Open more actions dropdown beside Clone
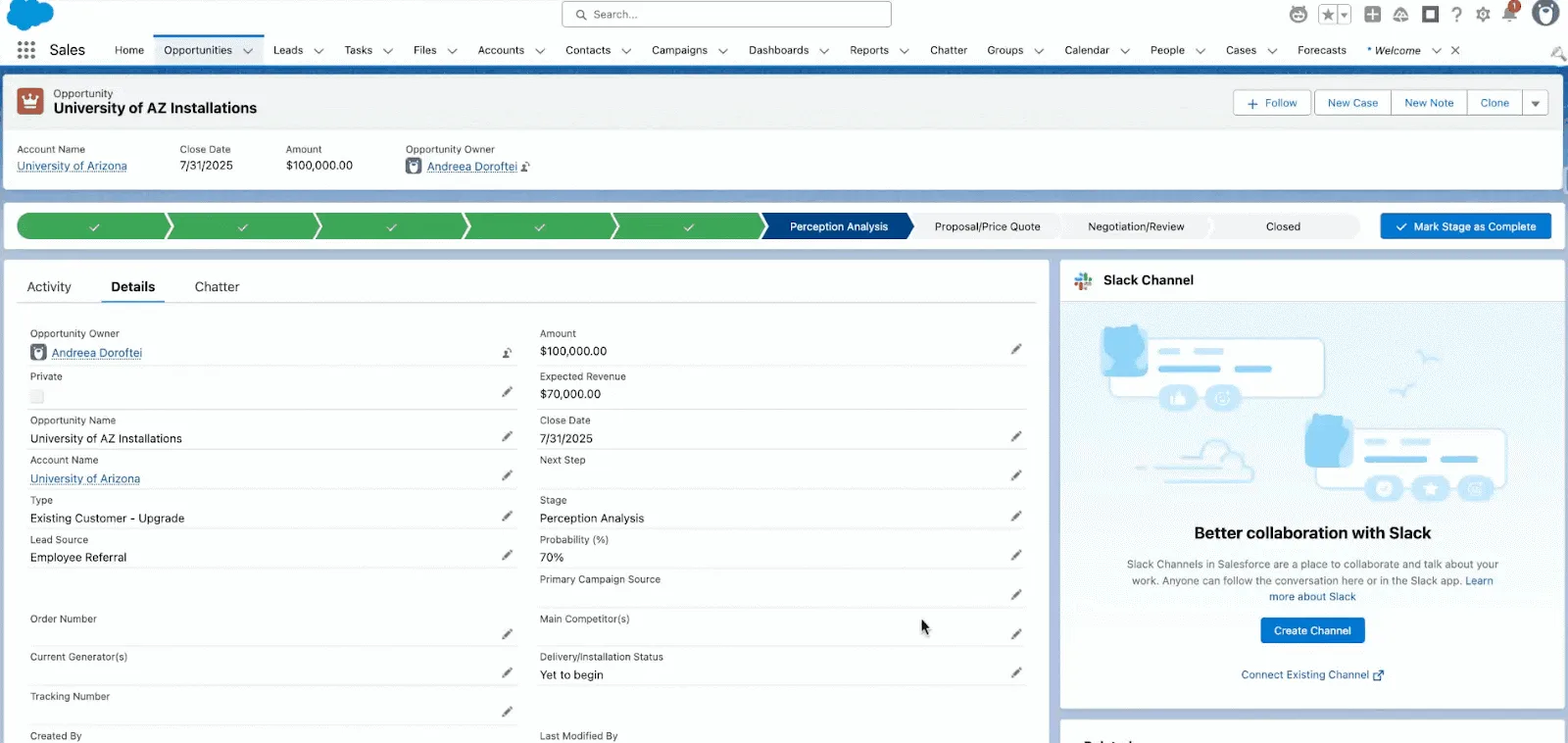The image size is (1568, 743). [1536, 103]
